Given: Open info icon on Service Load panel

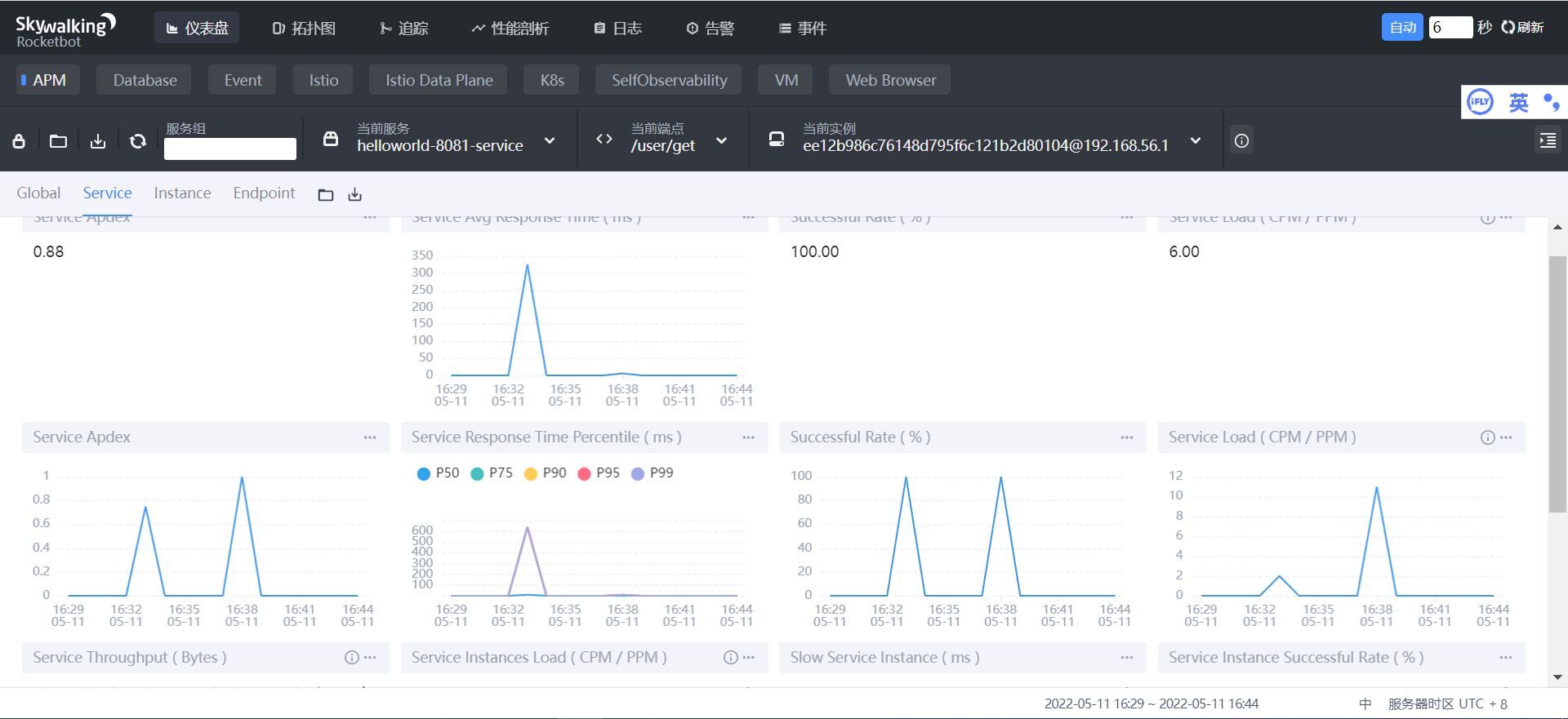Looking at the screenshot, I should pyautogui.click(x=1488, y=437).
